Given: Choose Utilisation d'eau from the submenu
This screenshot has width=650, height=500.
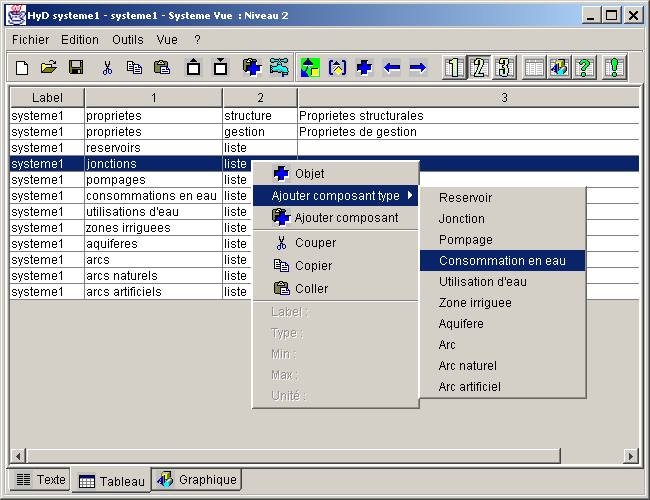Looking at the screenshot, I should click(x=502, y=282).
